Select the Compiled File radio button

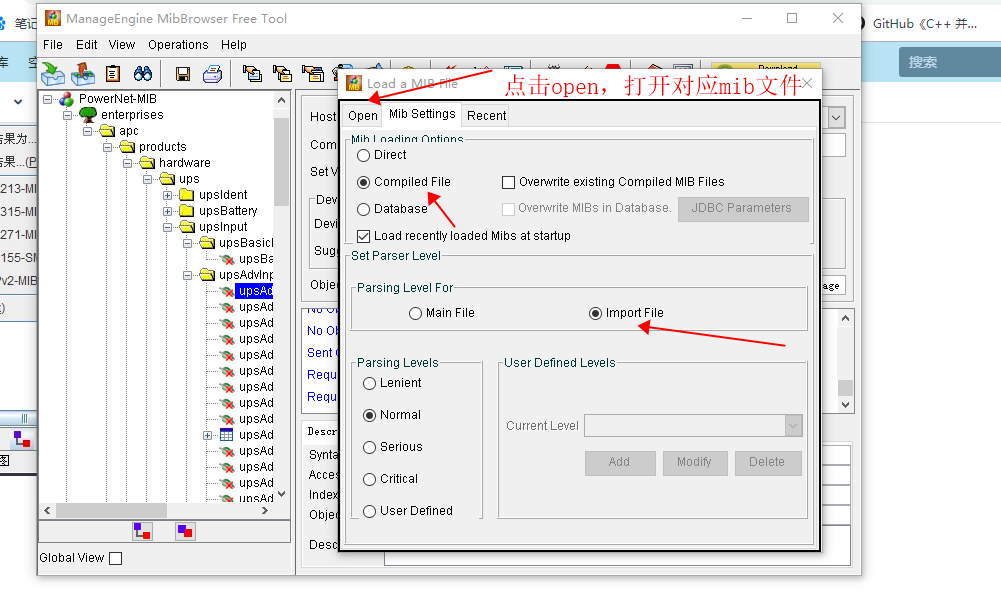coord(364,182)
